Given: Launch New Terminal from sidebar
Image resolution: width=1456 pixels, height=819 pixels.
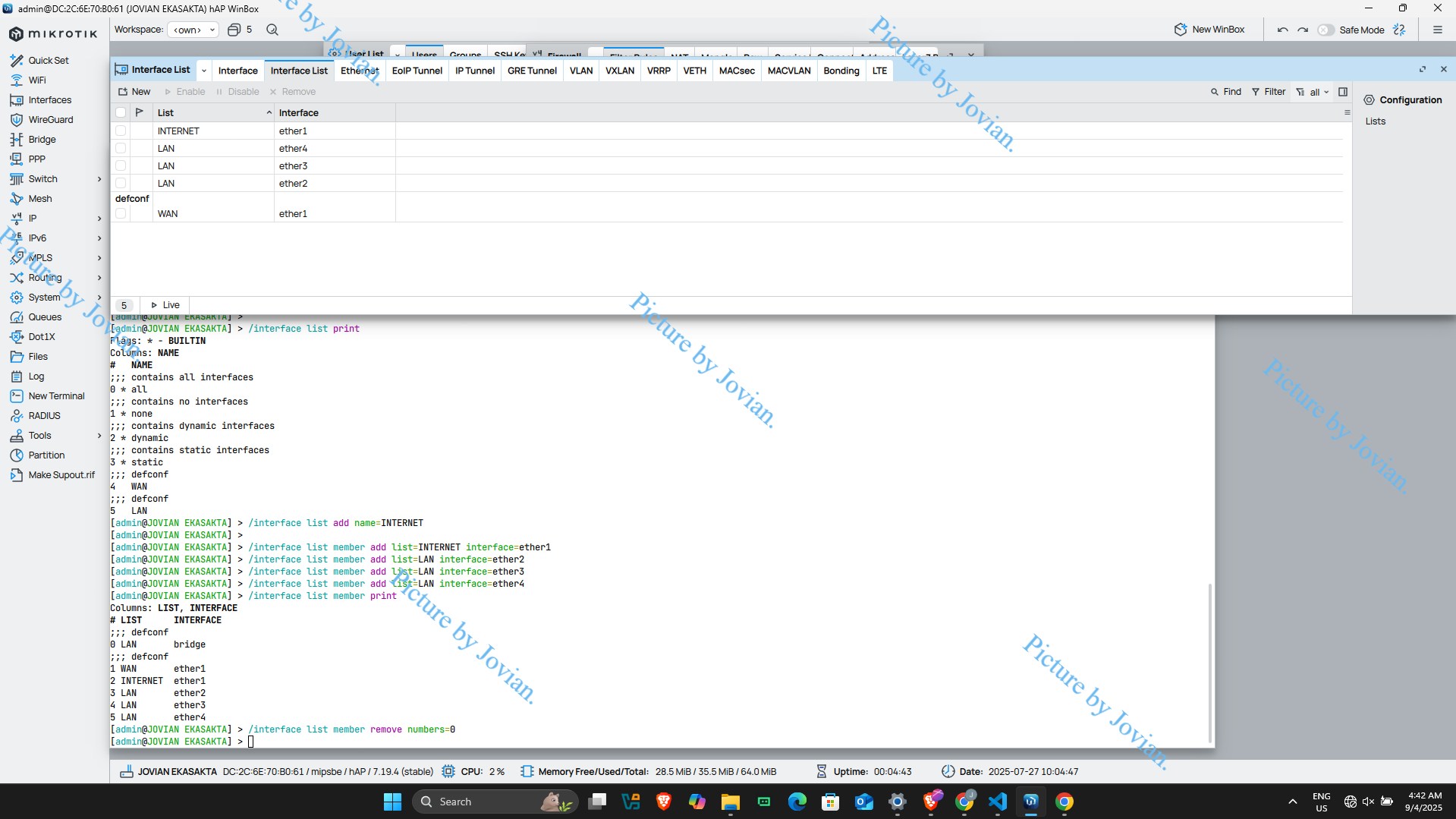Looking at the screenshot, I should point(56,396).
